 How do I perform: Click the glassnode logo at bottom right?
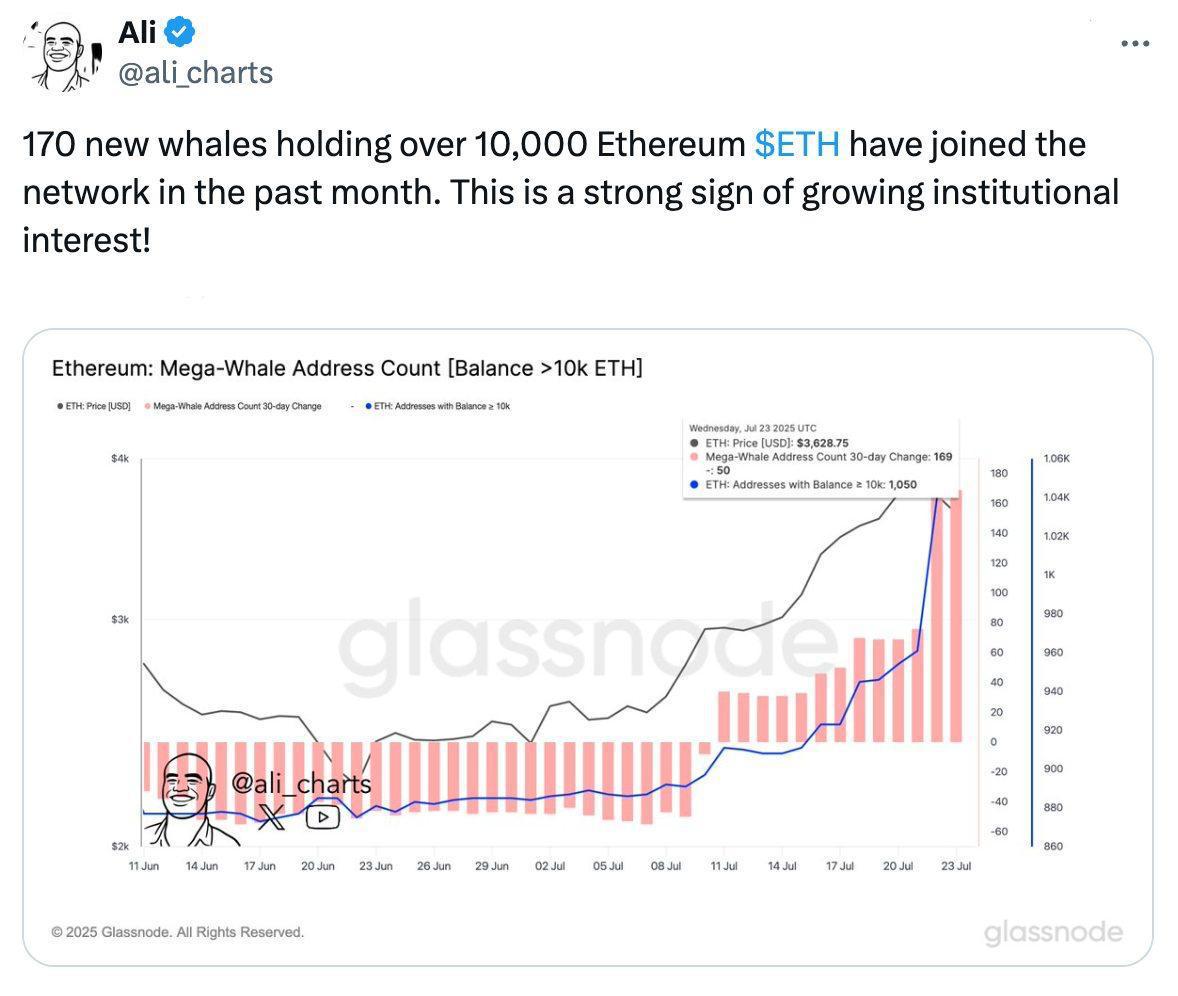[1053, 933]
